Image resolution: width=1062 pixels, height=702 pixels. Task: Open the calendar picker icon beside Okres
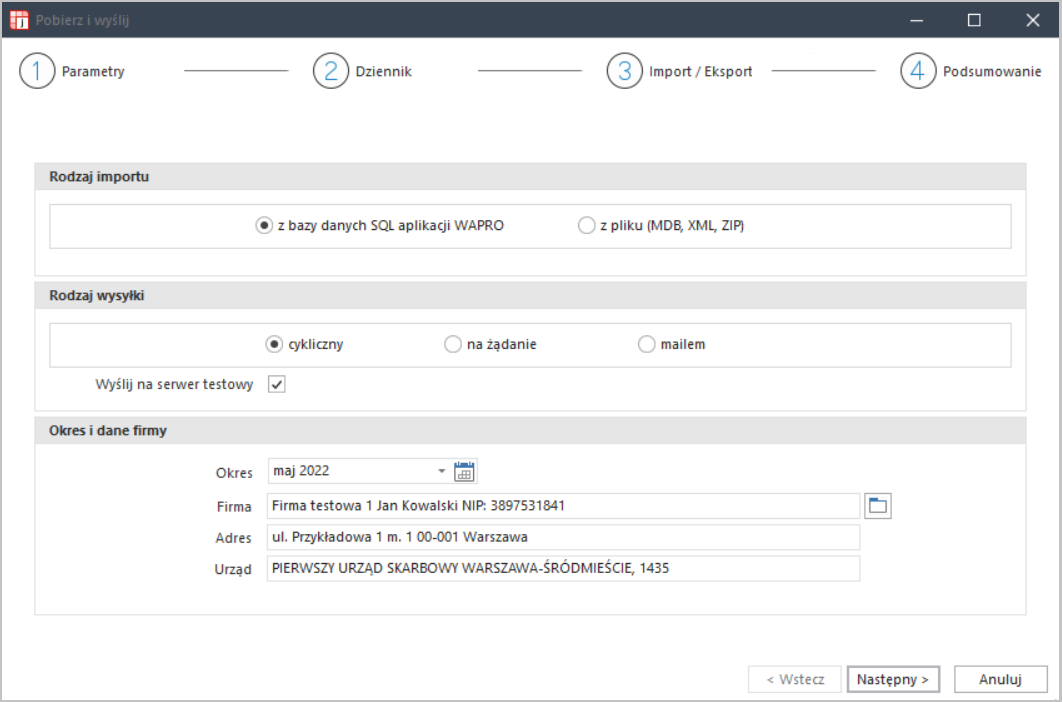tap(465, 471)
